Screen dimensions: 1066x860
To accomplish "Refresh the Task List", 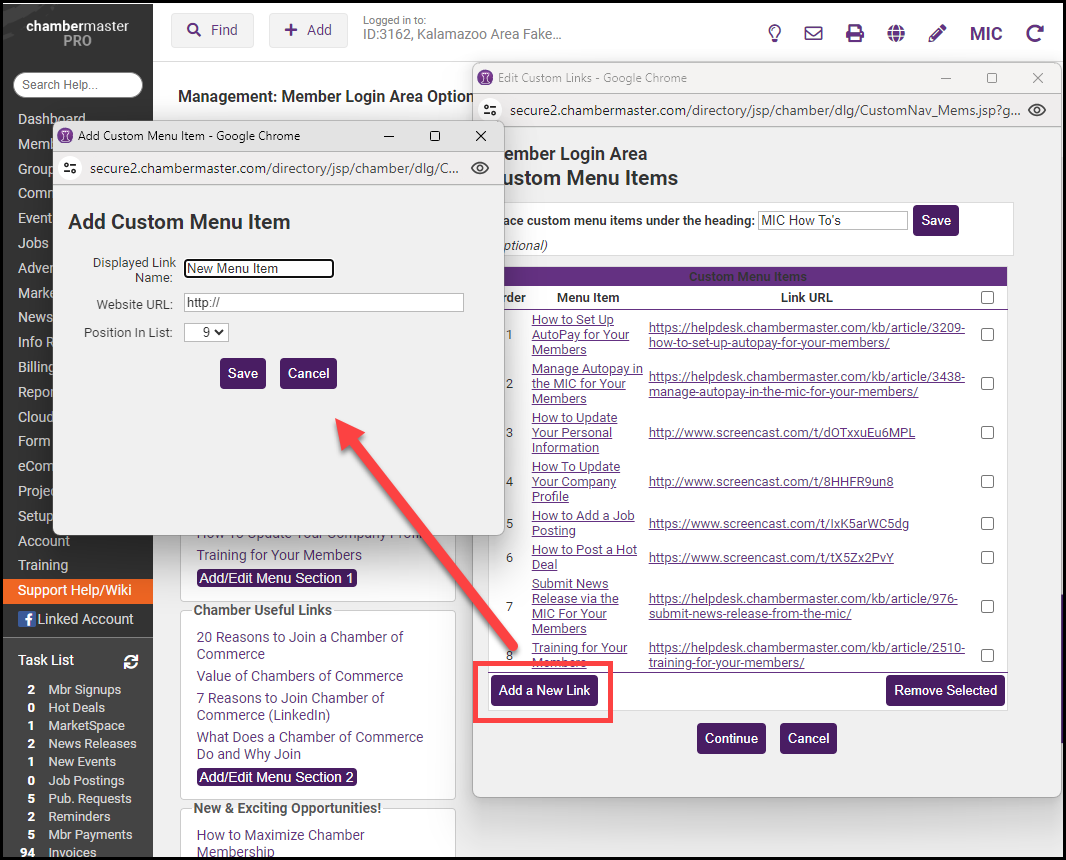I will pyautogui.click(x=131, y=661).
